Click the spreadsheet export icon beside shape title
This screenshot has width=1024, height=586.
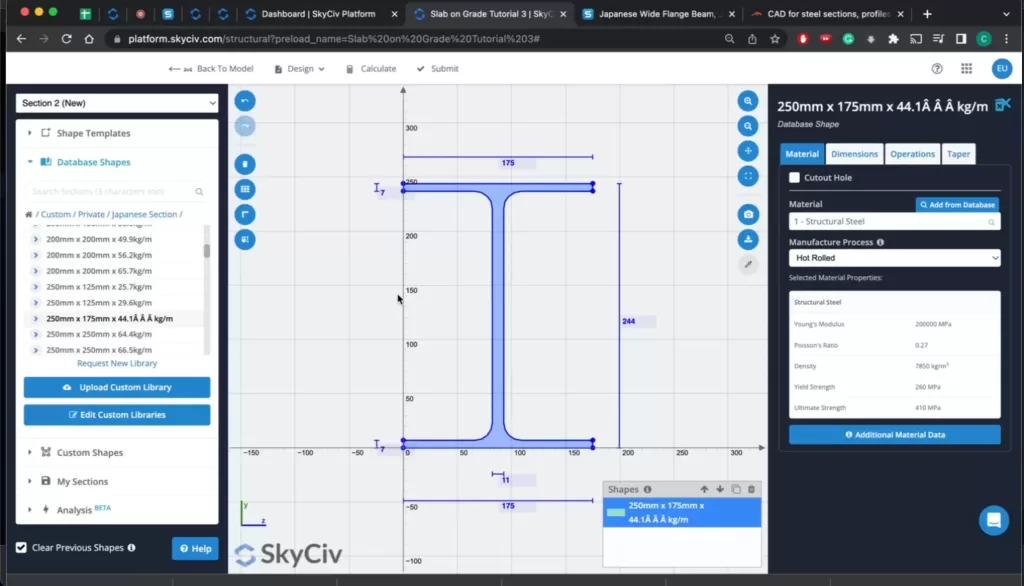point(1002,105)
